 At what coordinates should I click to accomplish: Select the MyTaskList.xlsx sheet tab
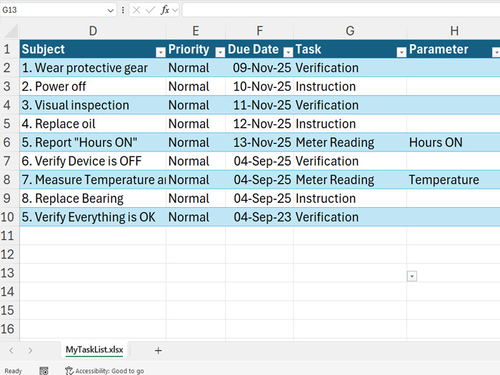click(94, 350)
